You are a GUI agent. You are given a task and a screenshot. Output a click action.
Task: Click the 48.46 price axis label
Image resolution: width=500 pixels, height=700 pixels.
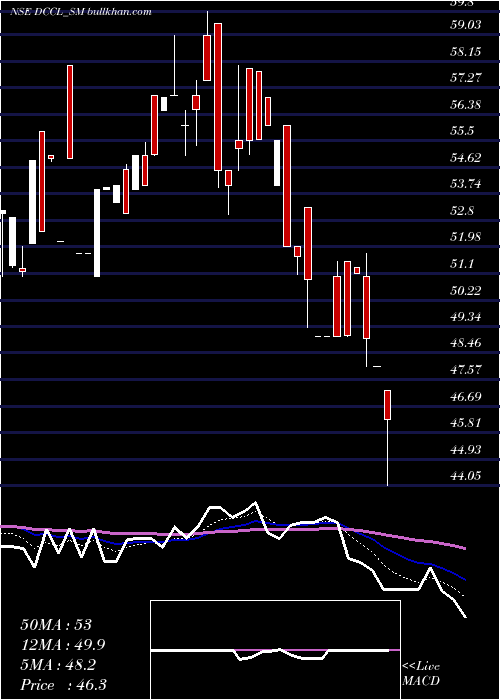(466, 343)
